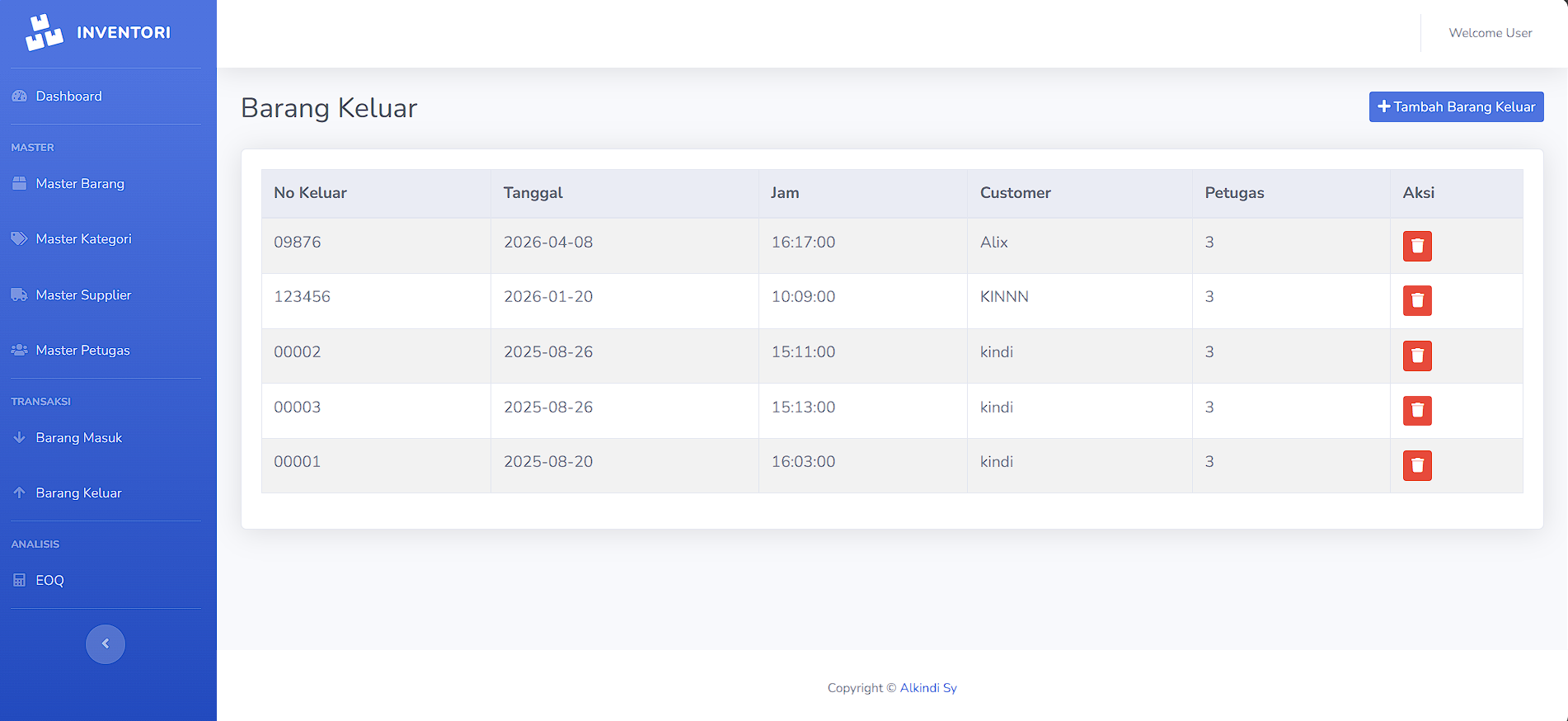Click the Master Supplier truck icon
Image resolution: width=1568 pixels, height=721 pixels.
click(20, 295)
